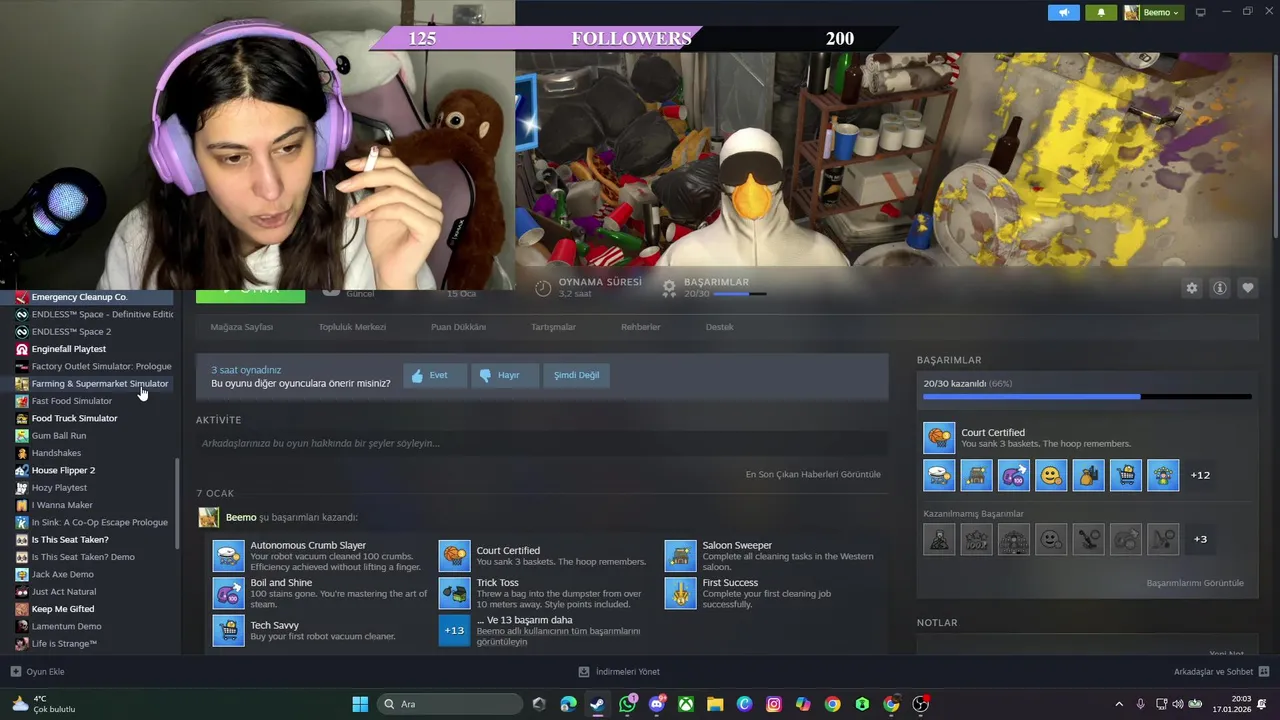The image size is (1280, 720).
Task: Open the Topluluk Merkezi tab
Action: coord(352,327)
